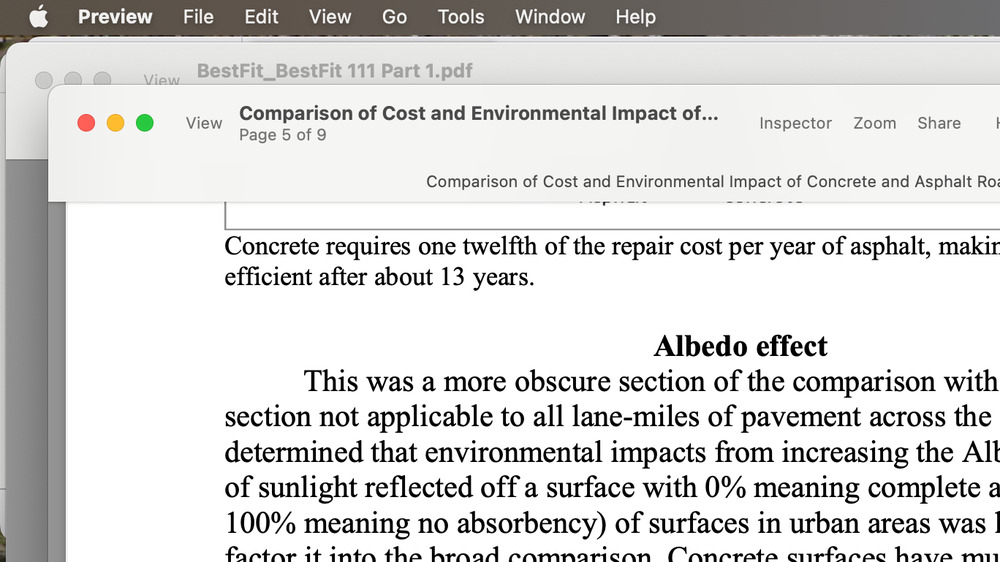Click the 'Albedo effect' heading
This screenshot has width=1000, height=562.
coord(740,346)
